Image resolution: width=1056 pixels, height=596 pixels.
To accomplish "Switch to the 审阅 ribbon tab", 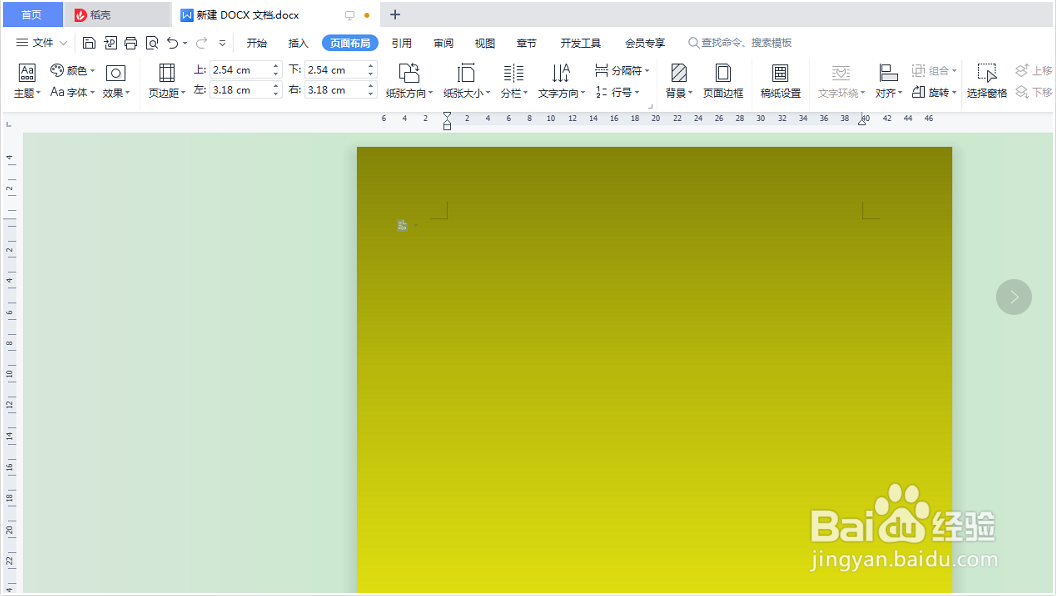I will (x=443, y=43).
